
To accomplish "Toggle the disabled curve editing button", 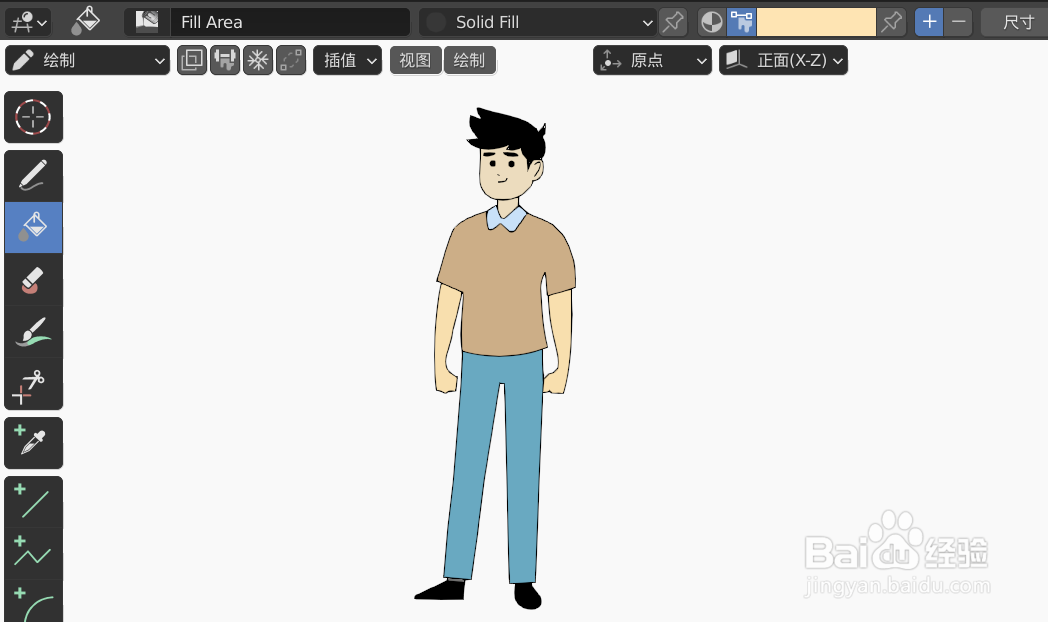I will coord(291,60).
